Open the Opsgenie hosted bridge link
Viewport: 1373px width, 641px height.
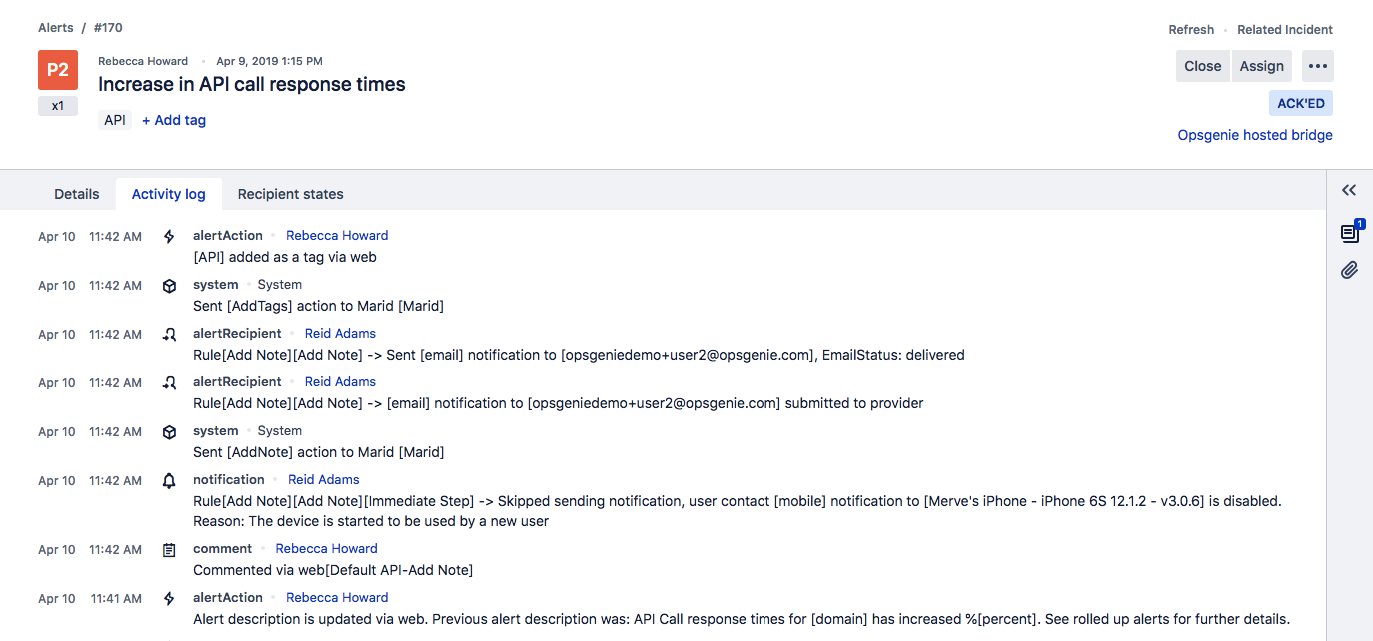tap(1254, 135)
